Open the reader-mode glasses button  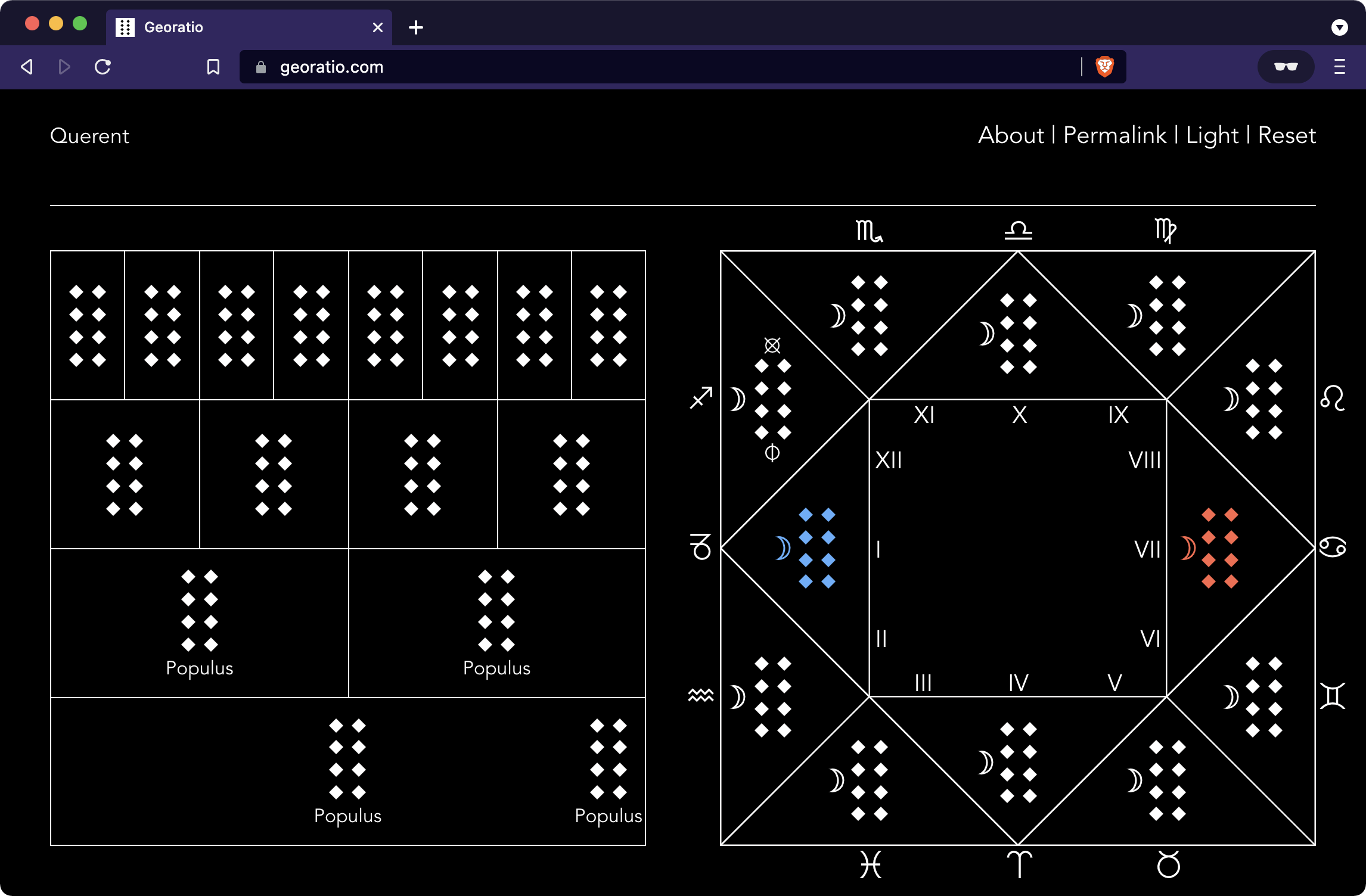(1286, 67)
